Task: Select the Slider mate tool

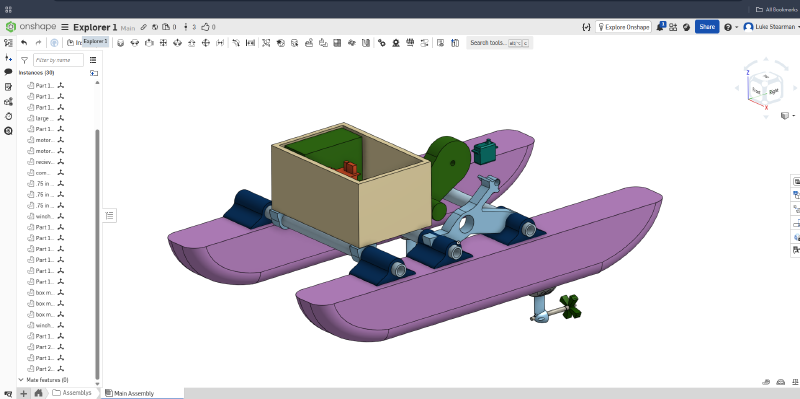Action: (x=149, y=43)
